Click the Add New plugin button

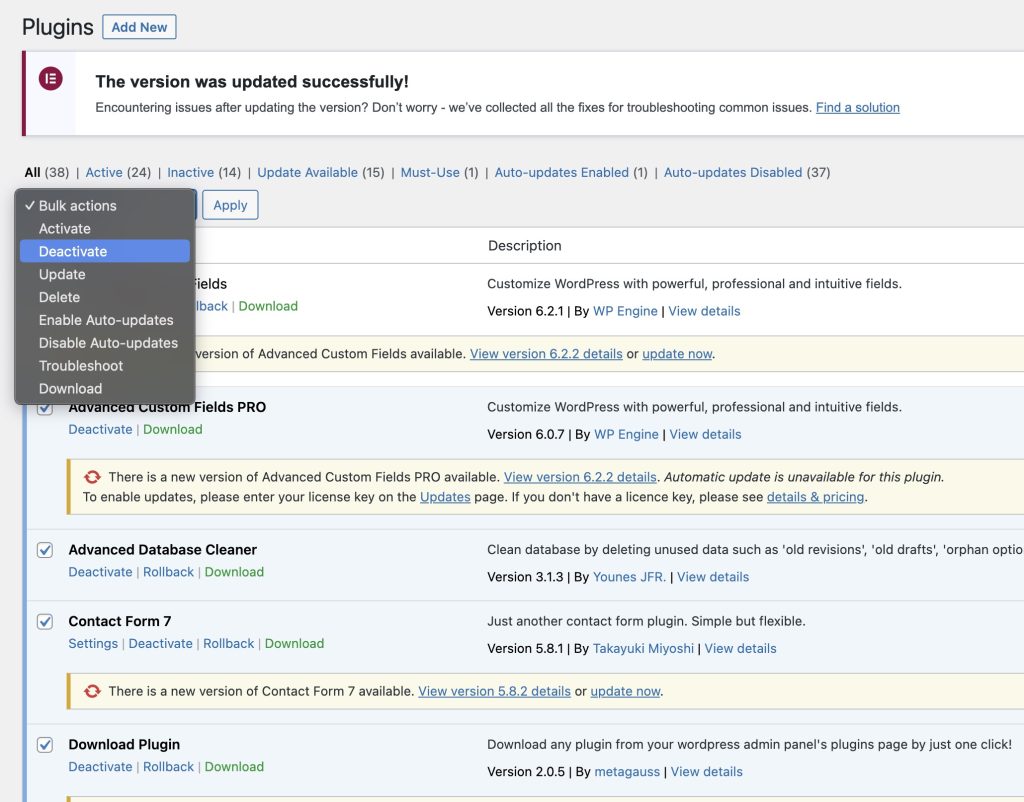pyautogui.click(x=139, y=27)
